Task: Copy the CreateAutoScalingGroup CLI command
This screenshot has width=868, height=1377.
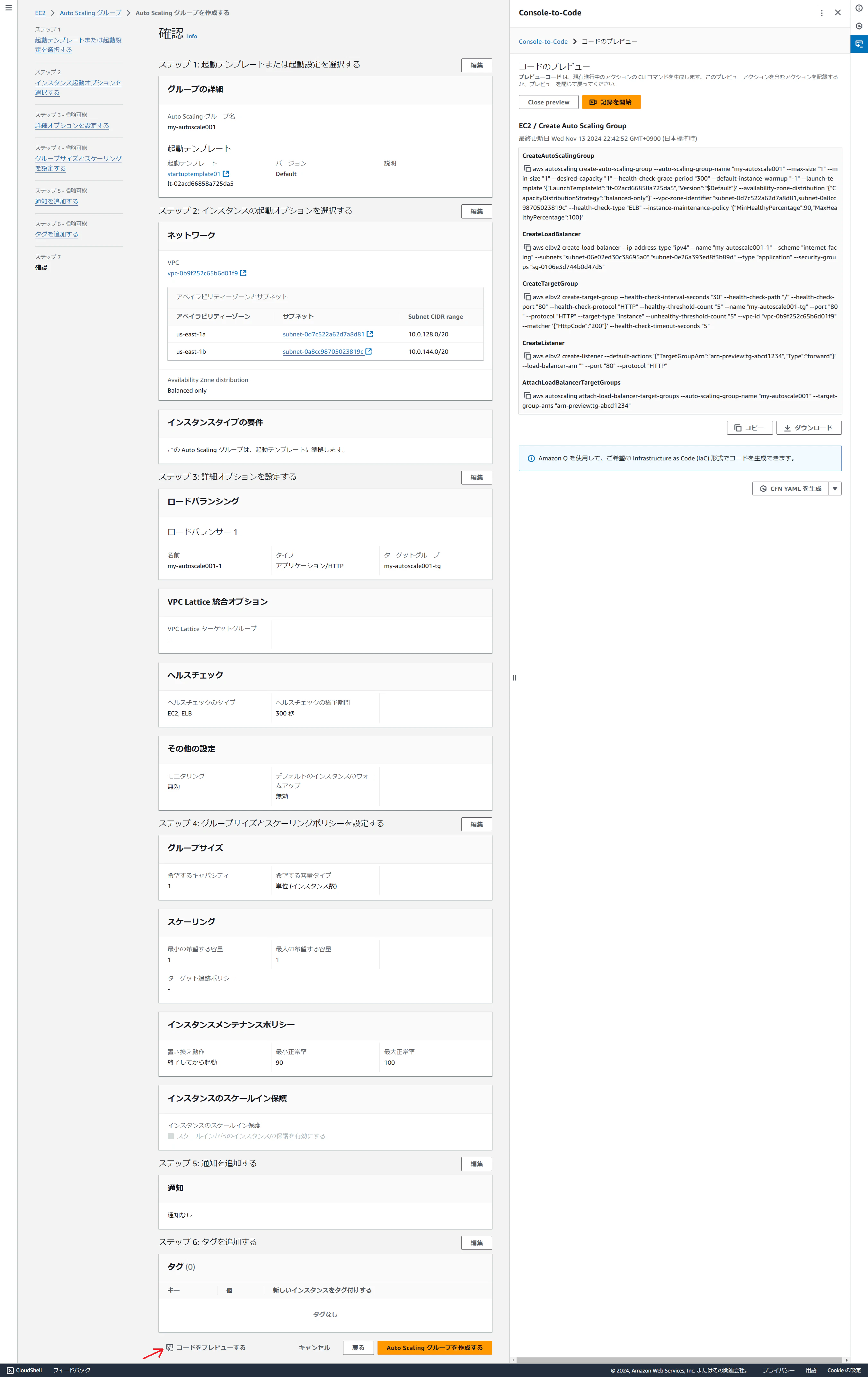Action: pos(527,169)
